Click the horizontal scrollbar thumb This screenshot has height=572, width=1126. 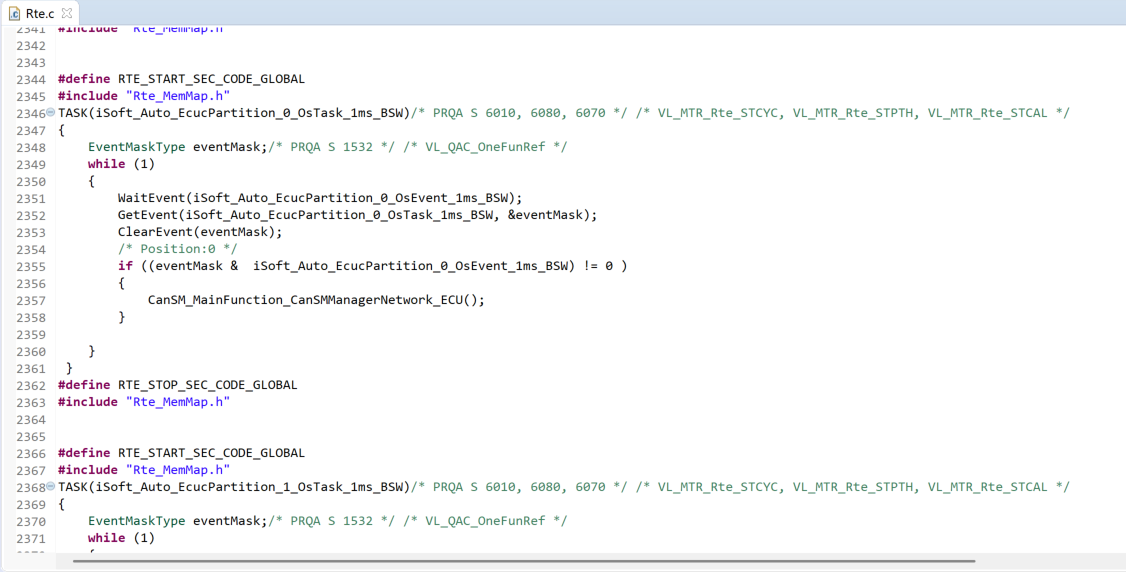[520, 561]
